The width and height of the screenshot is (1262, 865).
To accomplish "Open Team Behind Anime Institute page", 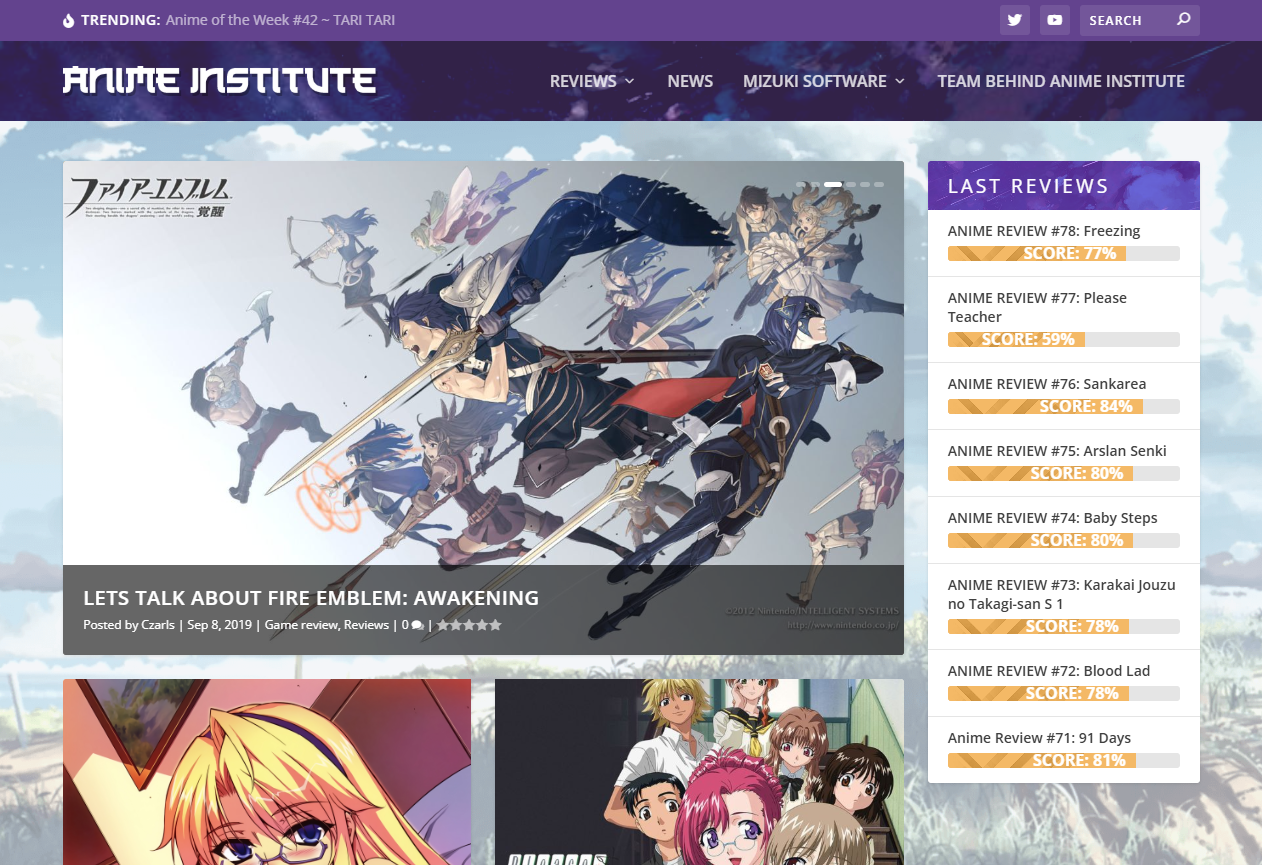I will (x=1061, y=81).
